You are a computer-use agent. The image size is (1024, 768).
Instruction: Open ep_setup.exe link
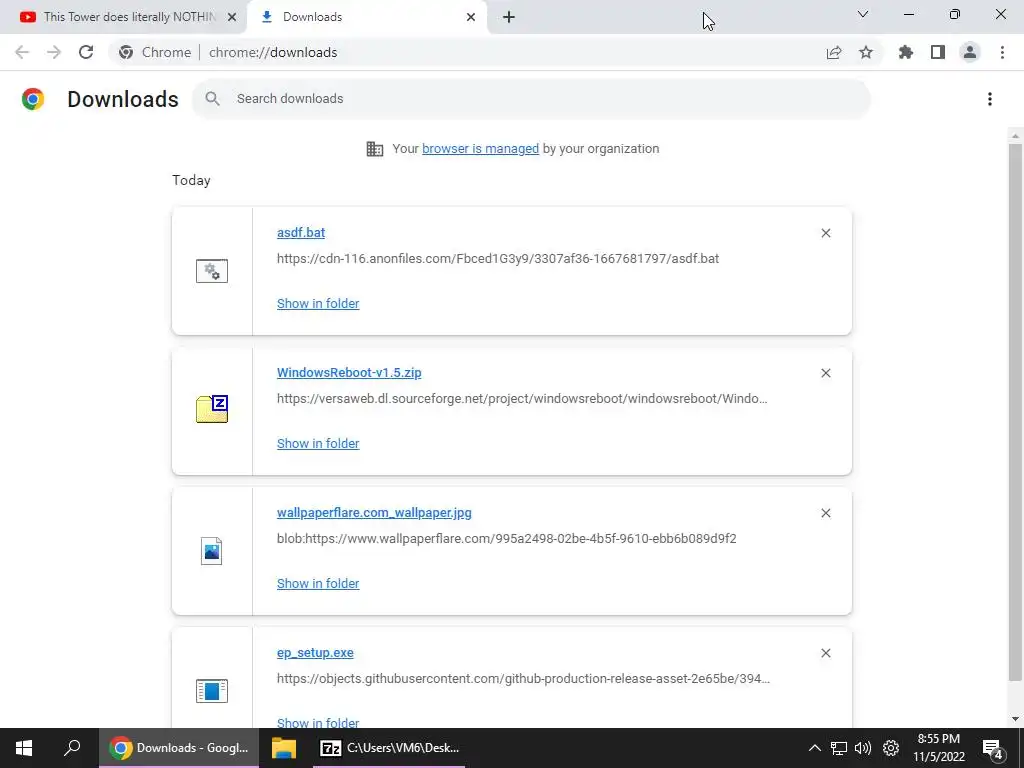point(315,653)
